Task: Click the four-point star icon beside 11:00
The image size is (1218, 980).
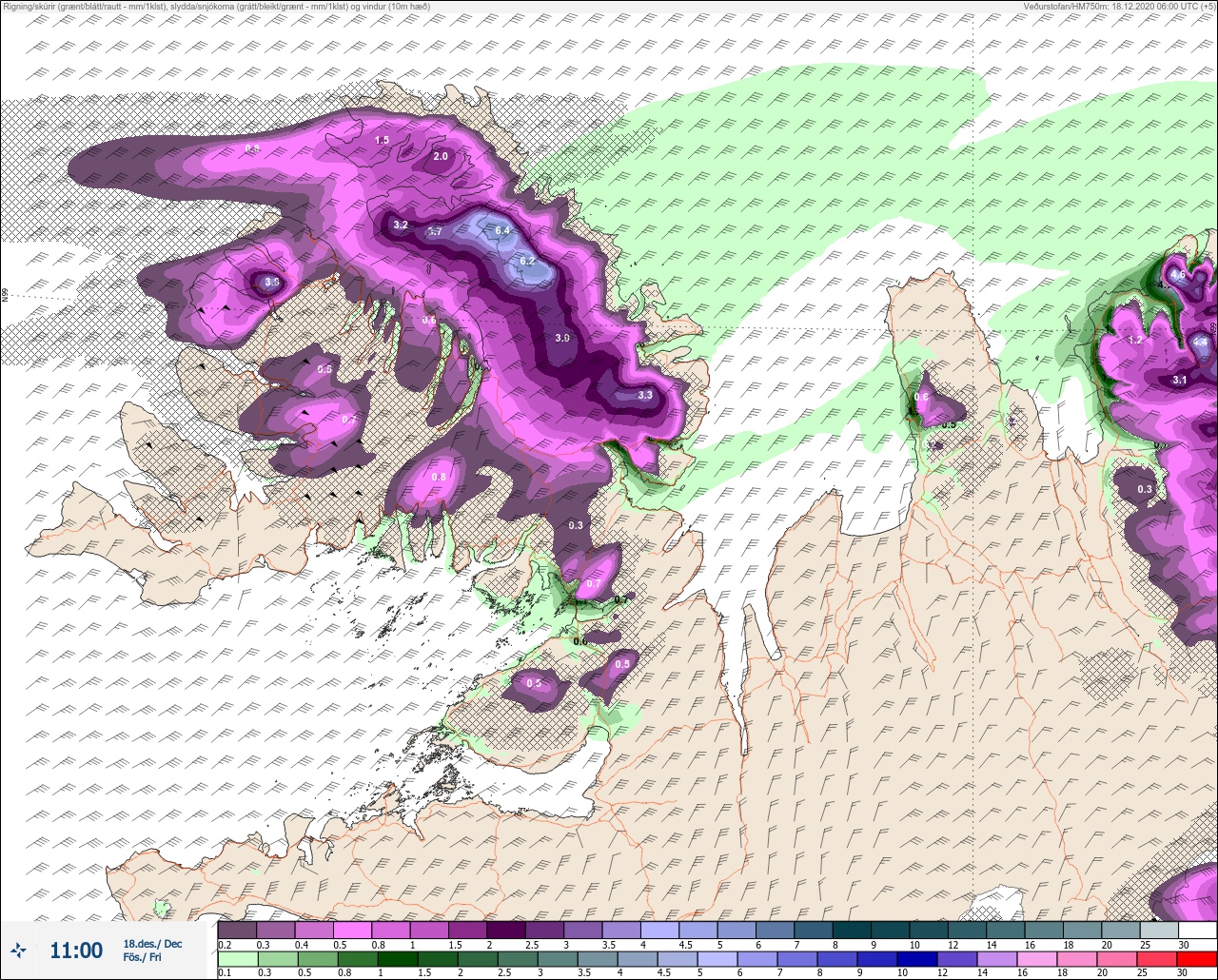Action: click(x=18, y=950)
